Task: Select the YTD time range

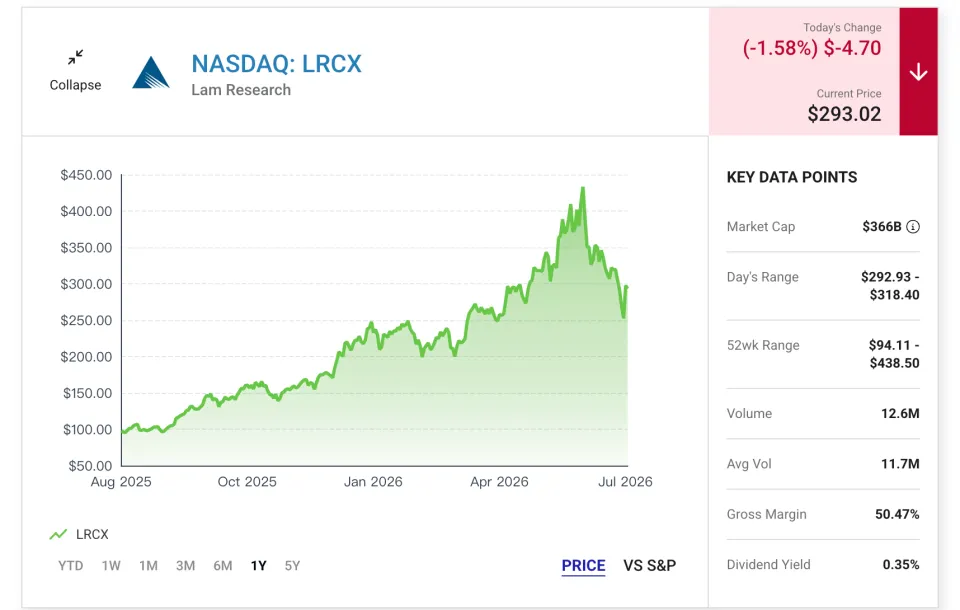Action: point(70,565)
